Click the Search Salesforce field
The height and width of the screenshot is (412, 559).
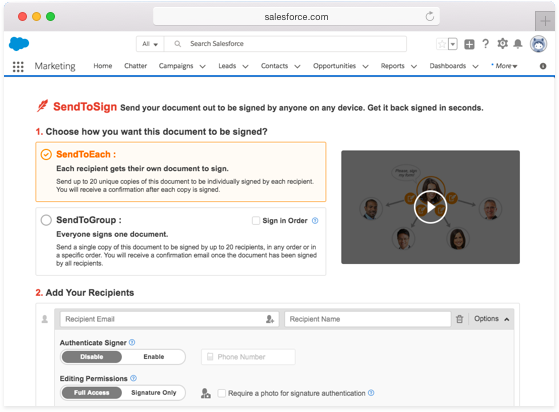(x=285, y=44)
